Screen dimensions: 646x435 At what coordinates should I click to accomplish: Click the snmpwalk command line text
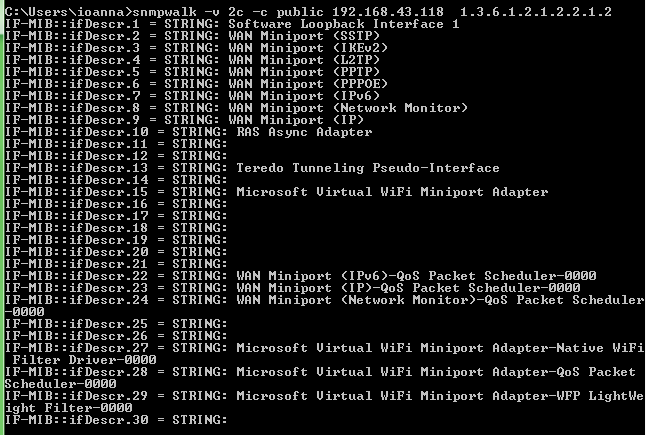click(x=308, y=12)
